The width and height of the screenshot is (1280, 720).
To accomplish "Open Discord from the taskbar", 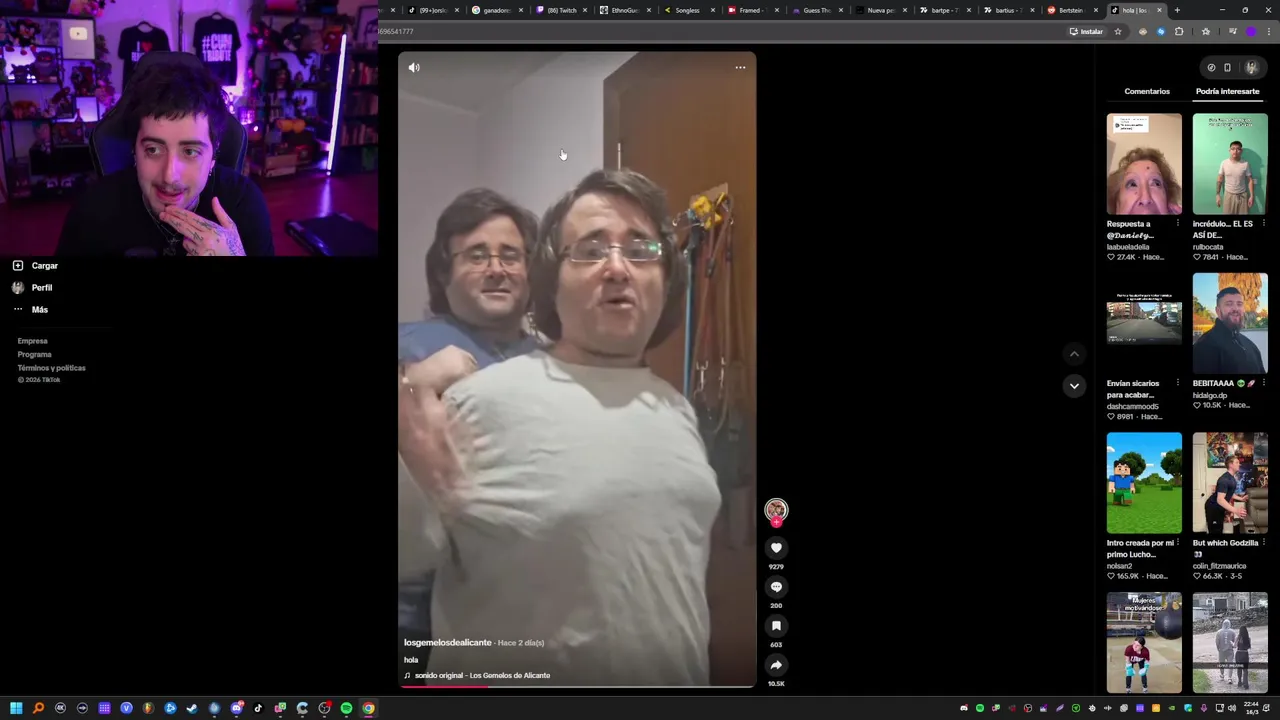I will [236, 708].
